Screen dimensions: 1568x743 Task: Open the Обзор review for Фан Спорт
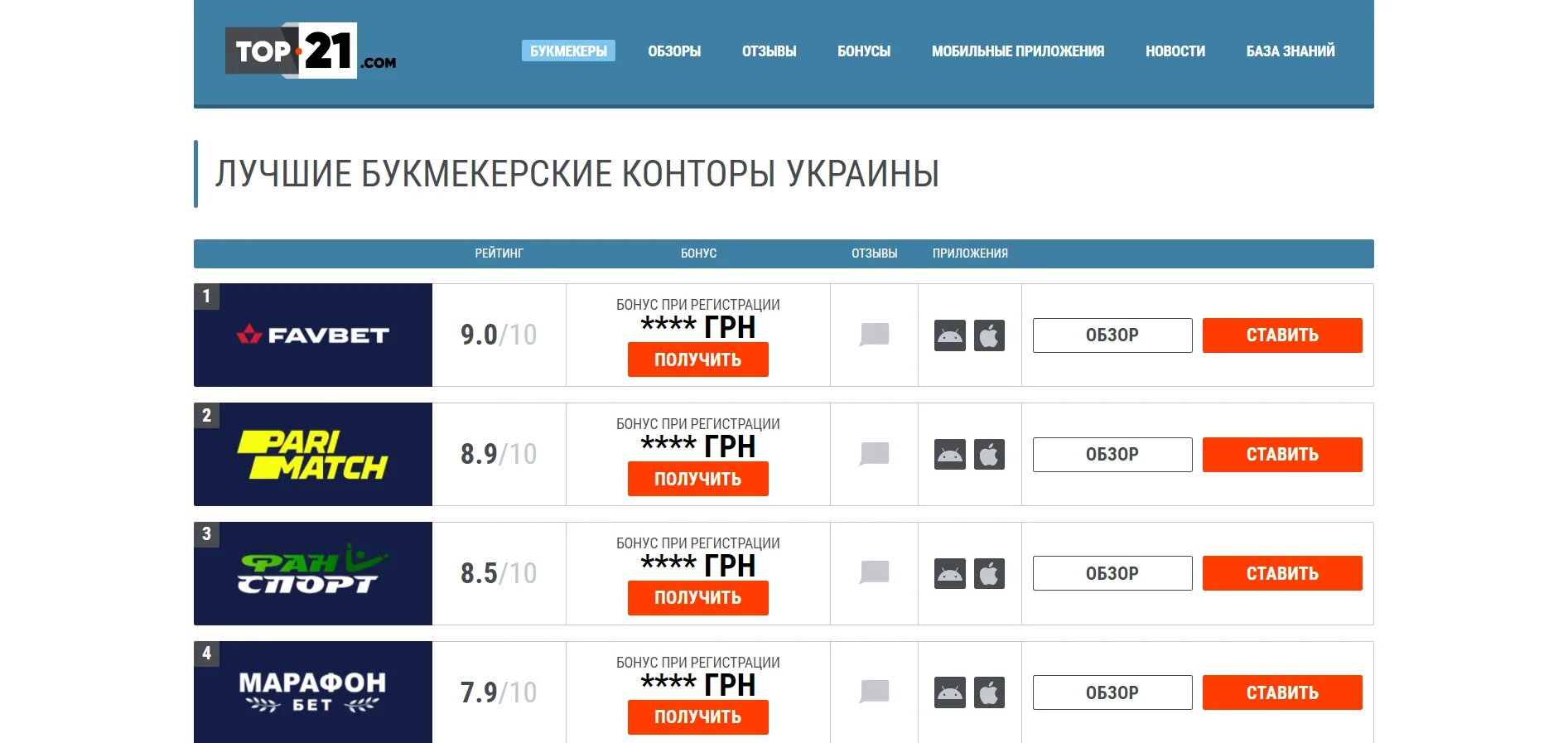1112,573
